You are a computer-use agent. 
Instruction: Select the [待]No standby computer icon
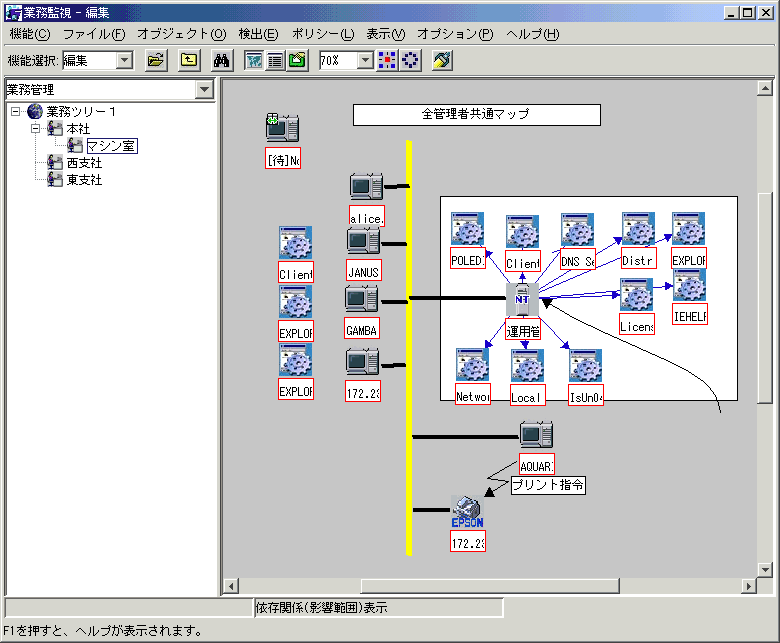(x=282, y=128)
